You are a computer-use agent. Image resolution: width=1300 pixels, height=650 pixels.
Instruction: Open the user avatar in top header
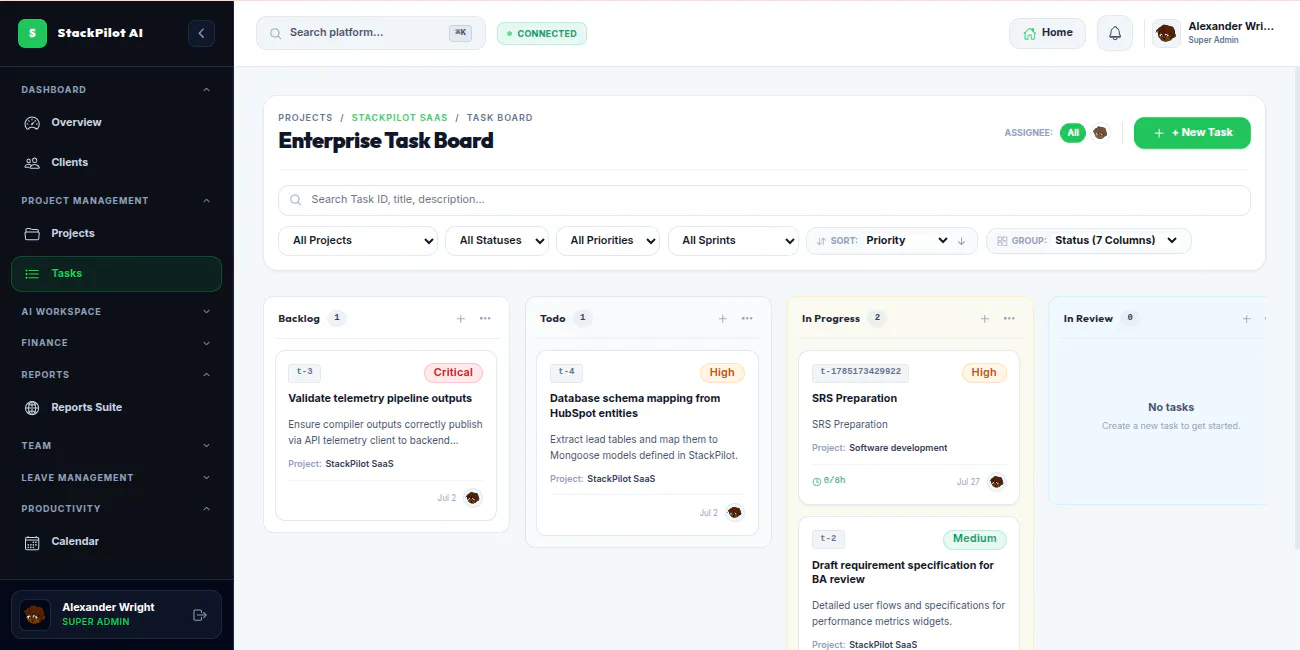pos(1166,33)
